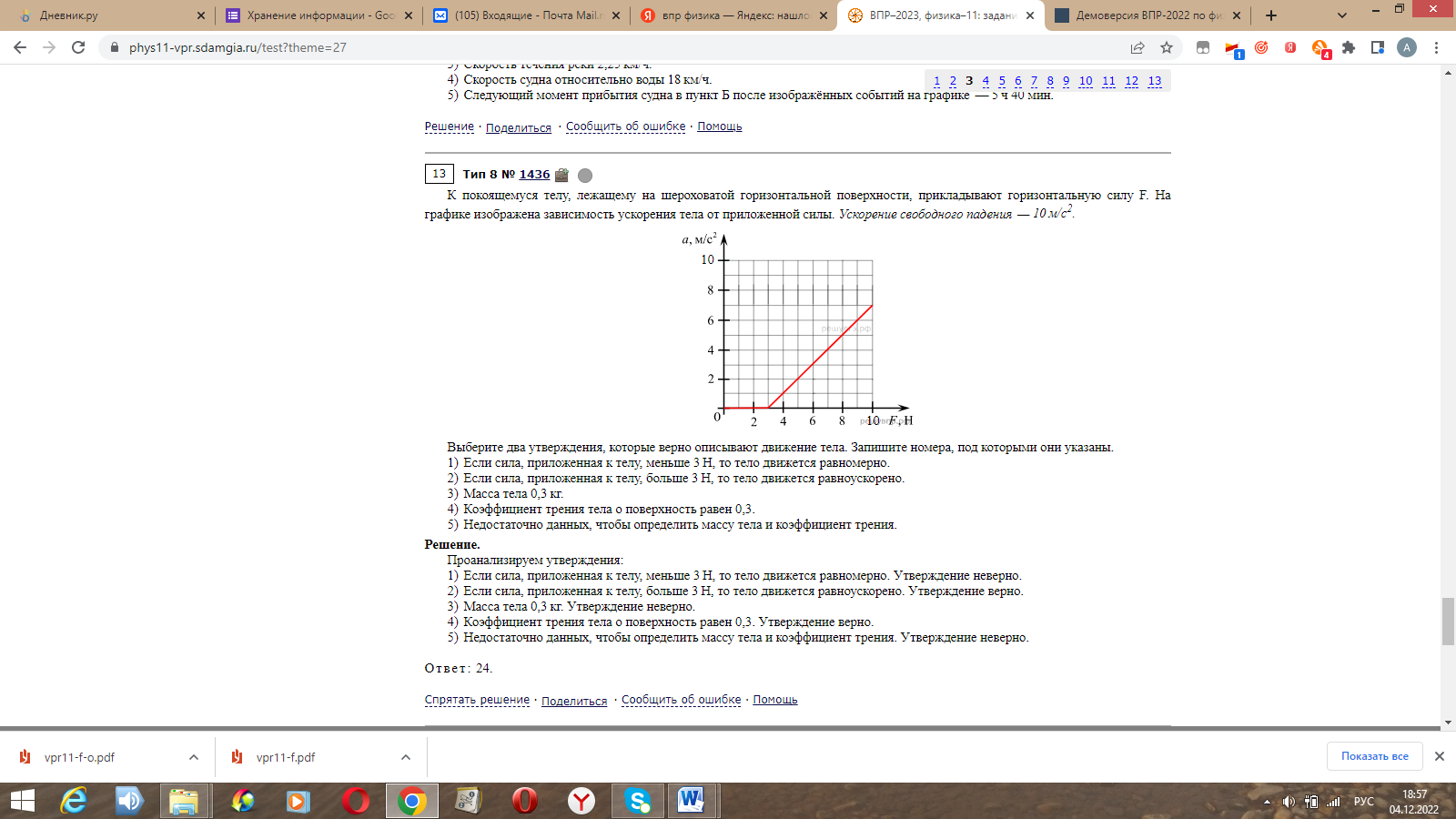Open Yandex Browser from taskbar

[x=581, y=801]
